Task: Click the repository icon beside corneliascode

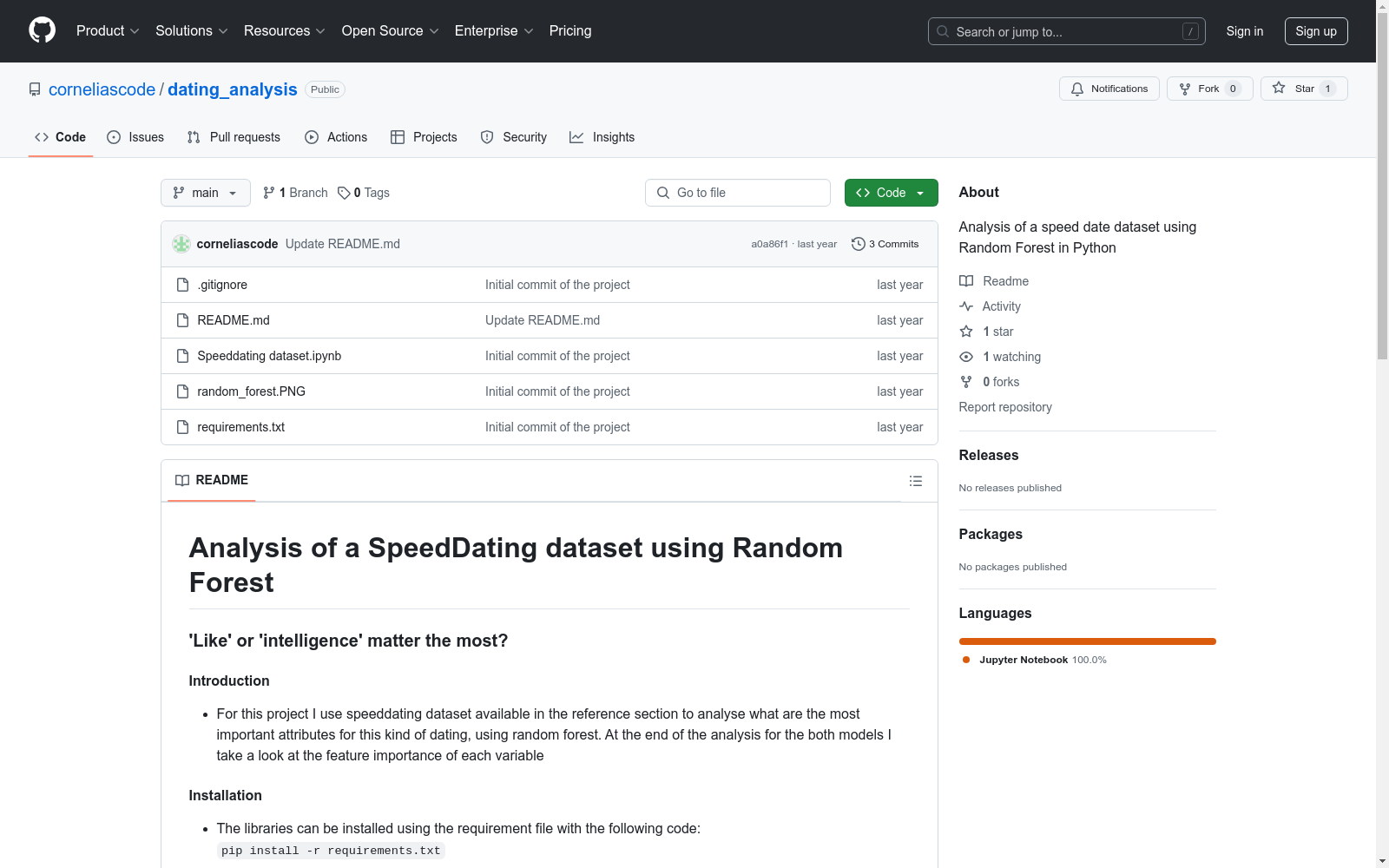Action: click(x=35, y=89)
